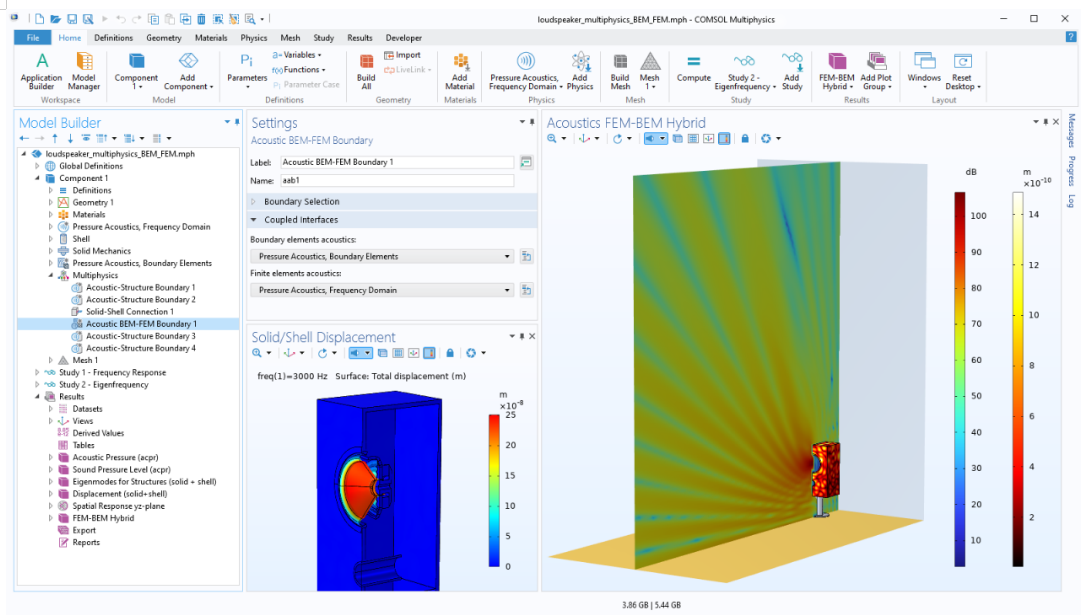Click rotate icon in Solid/Shell Displacement toolbar
Screen dimensions: 1081x615
[x=323, y=353]
